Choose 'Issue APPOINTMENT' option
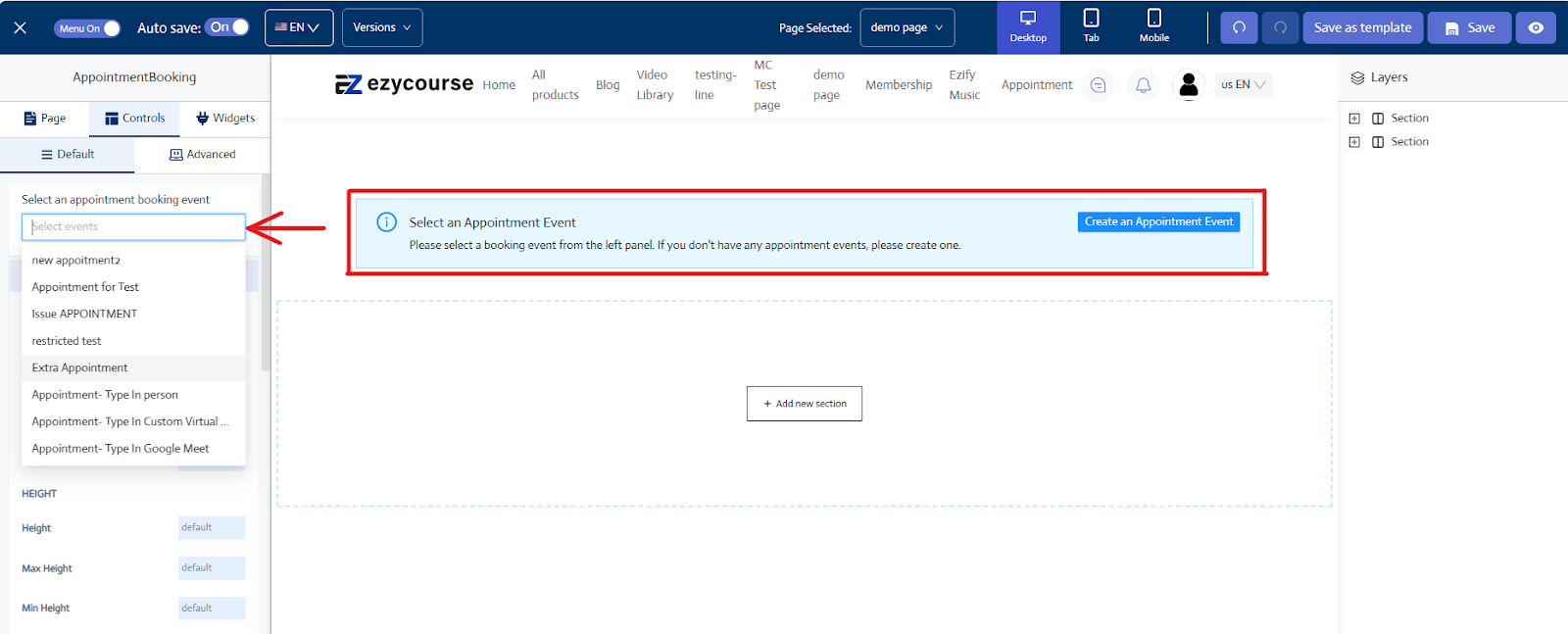The height and width of the screenshot is (634, 1568). (x=133, y=315)
